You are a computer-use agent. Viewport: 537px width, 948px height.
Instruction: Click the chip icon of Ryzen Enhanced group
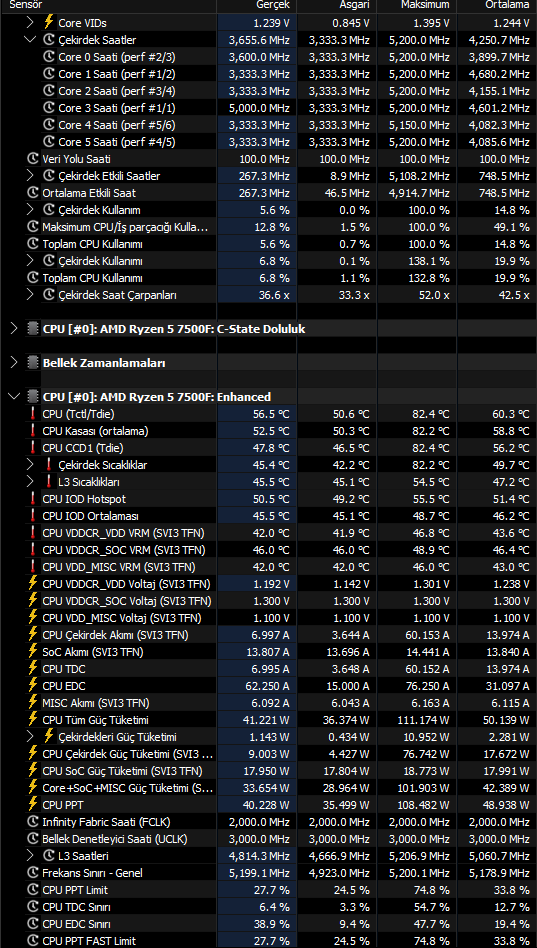[33, 397]
